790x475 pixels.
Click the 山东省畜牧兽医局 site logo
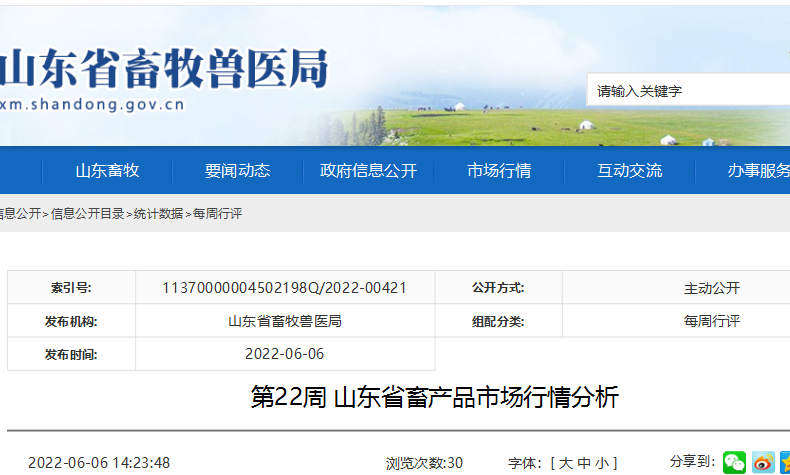pyautogui.click(x=165, y=68)
